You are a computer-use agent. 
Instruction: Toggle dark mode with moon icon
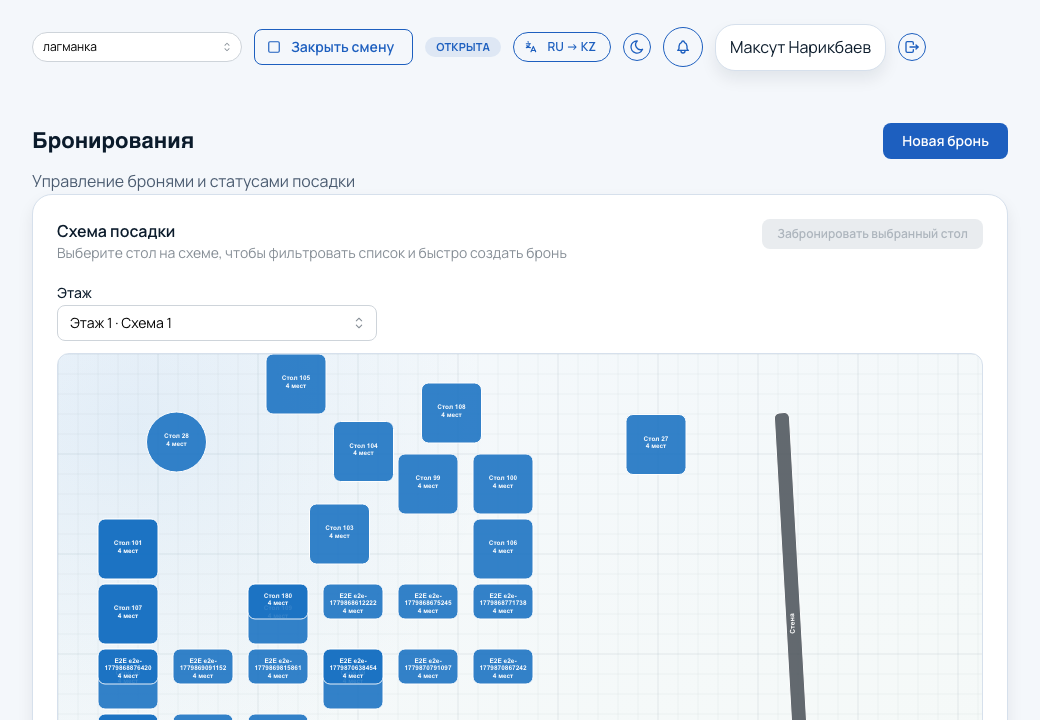(637, 47)
